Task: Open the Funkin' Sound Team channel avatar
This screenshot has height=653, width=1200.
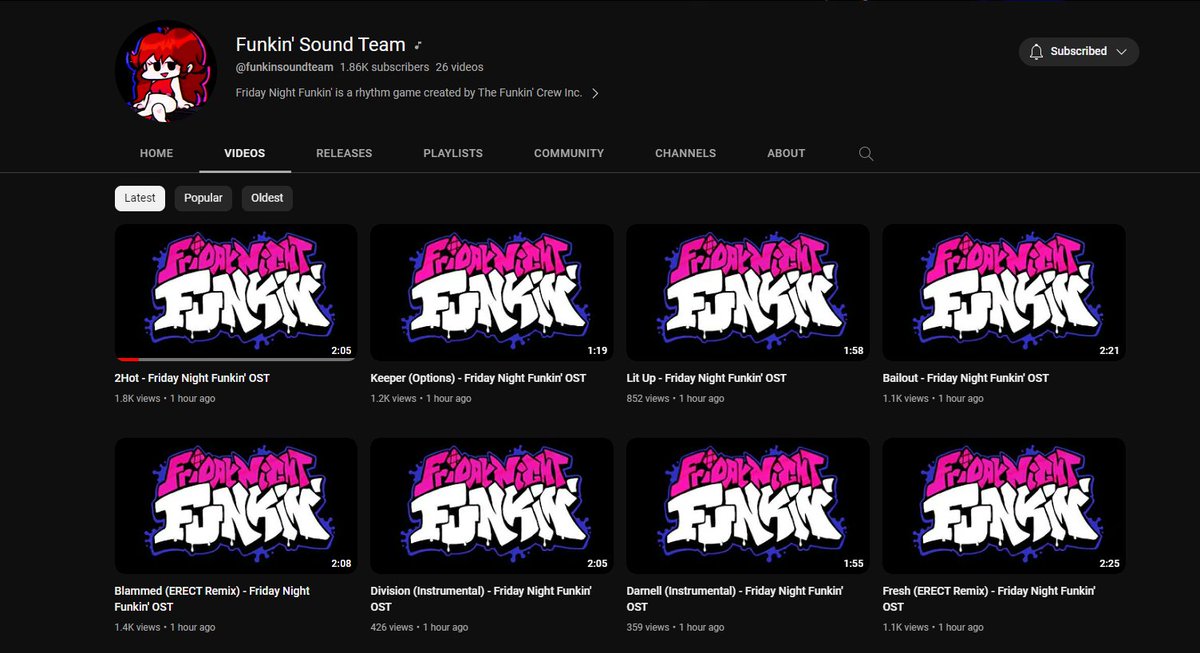Action: [x=167, y=69]
